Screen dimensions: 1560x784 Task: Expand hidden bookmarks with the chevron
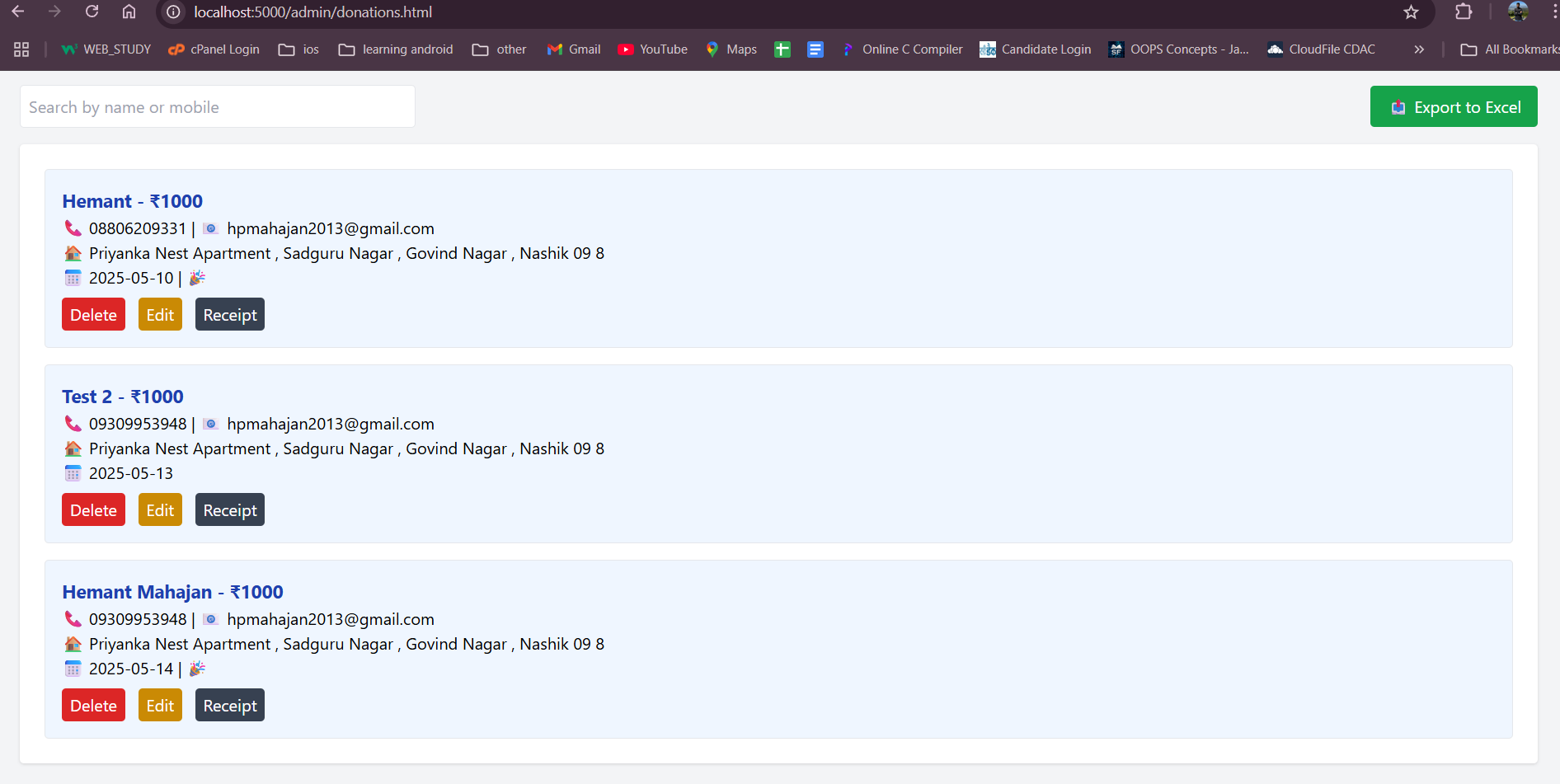(1419, 49)
